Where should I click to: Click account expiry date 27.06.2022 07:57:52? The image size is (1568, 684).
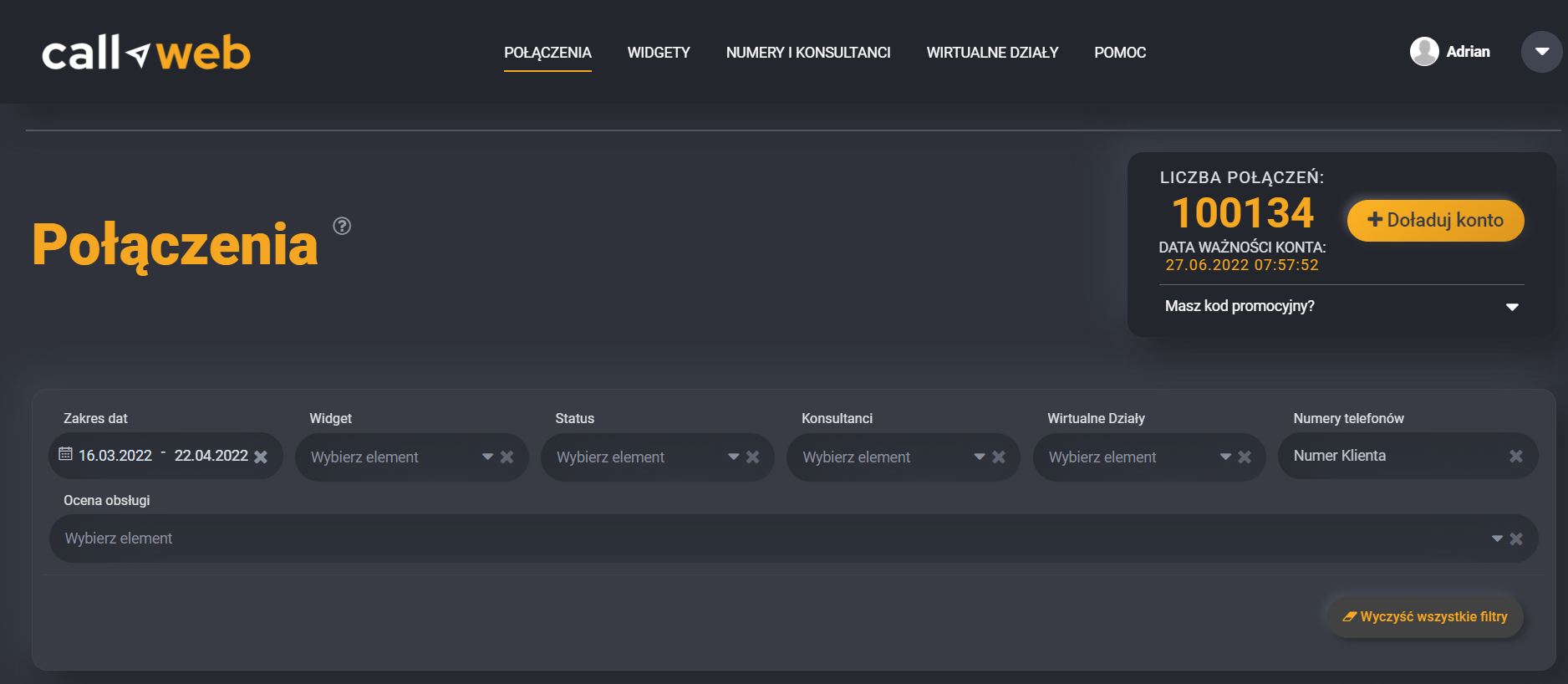pos(1242,265)
